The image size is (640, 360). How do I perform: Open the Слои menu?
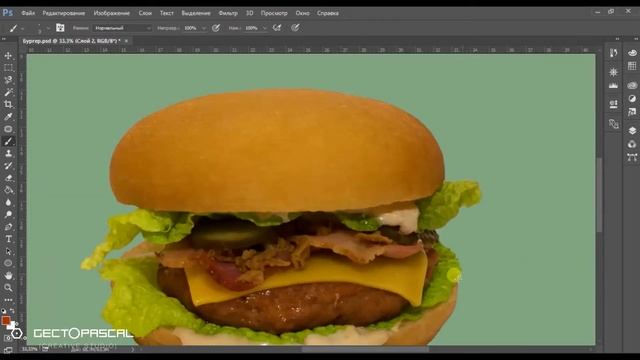(x=145, y=13)
